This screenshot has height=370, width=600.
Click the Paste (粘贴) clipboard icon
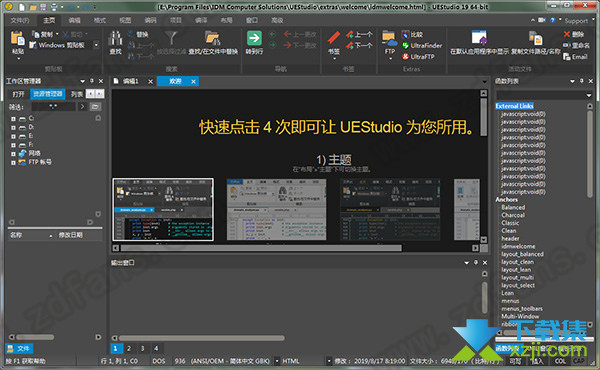click(18, 39)
